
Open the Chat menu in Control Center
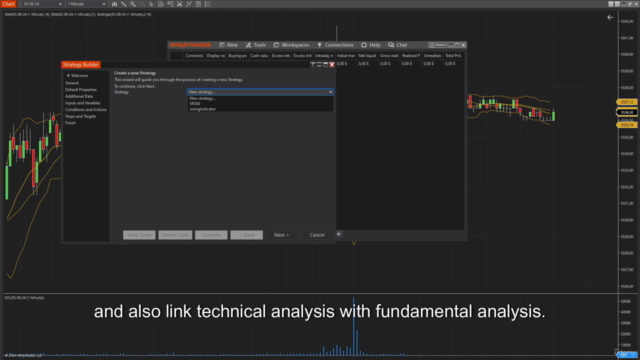tap(398, 45)
